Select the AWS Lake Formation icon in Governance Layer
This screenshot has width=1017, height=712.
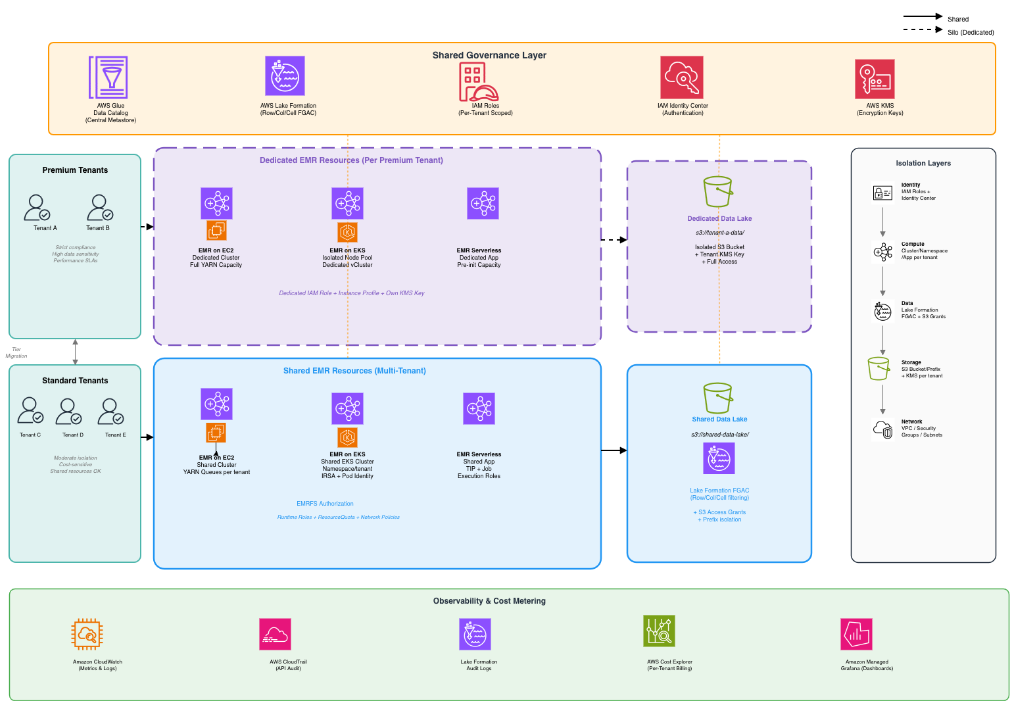[285, 76]
